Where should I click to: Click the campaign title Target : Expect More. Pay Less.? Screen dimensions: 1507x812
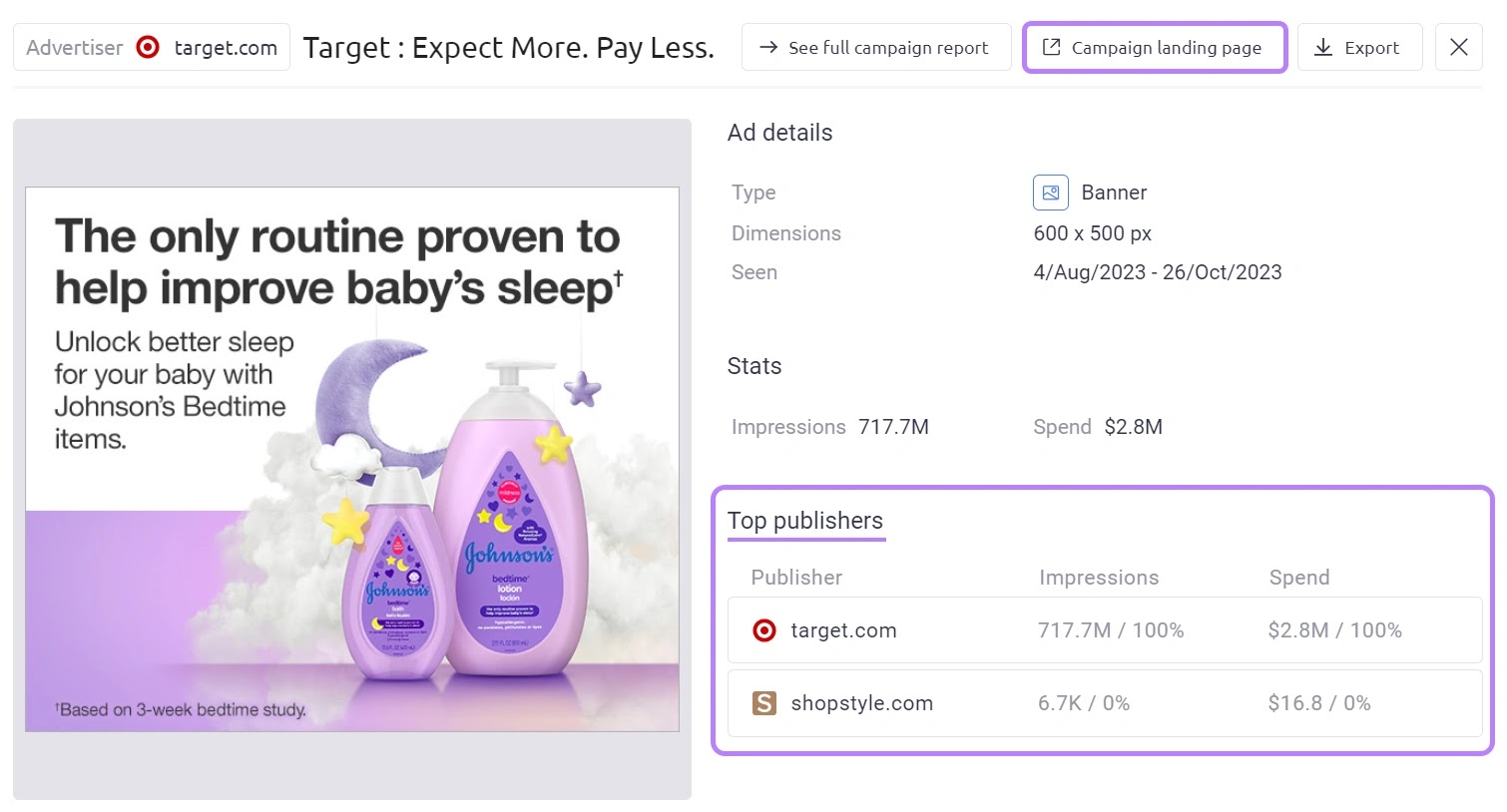pyautogui.click(x=509, y=47)
